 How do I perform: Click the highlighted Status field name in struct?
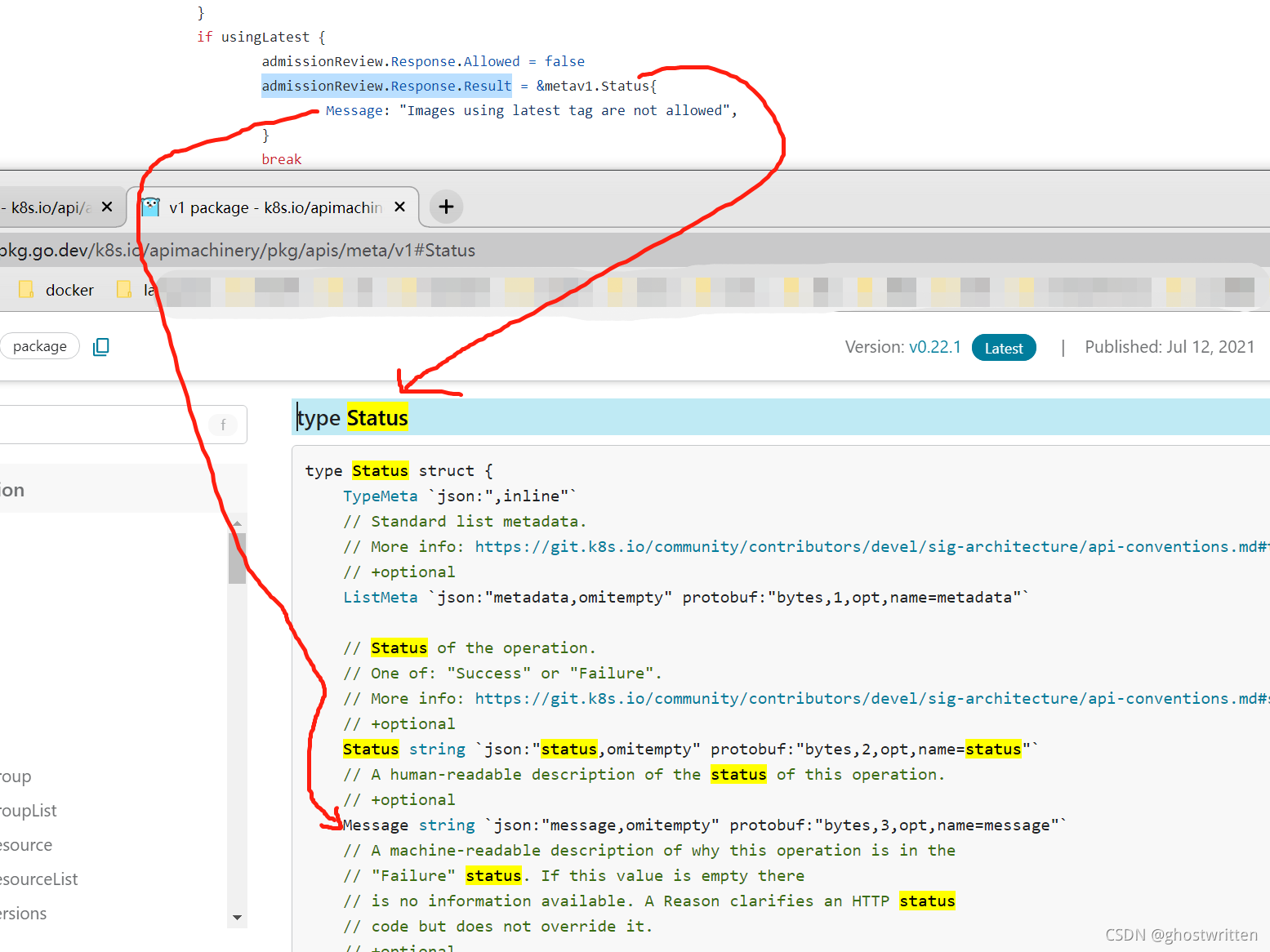(371, 750)
